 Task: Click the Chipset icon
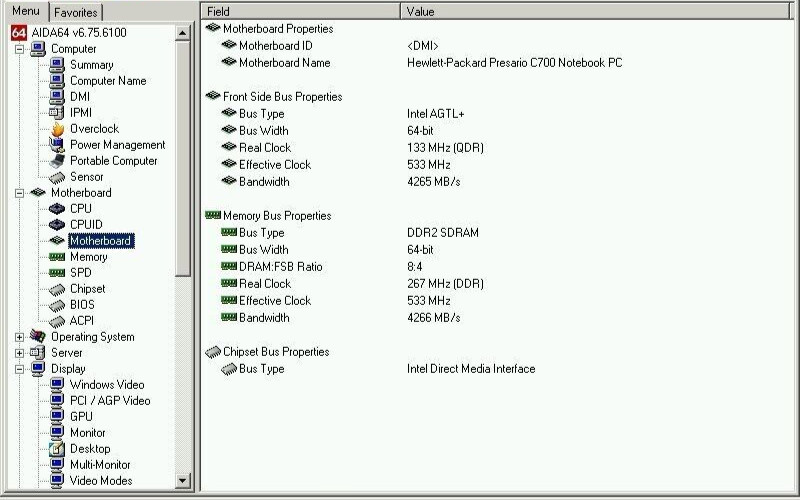tap(57, 289)
